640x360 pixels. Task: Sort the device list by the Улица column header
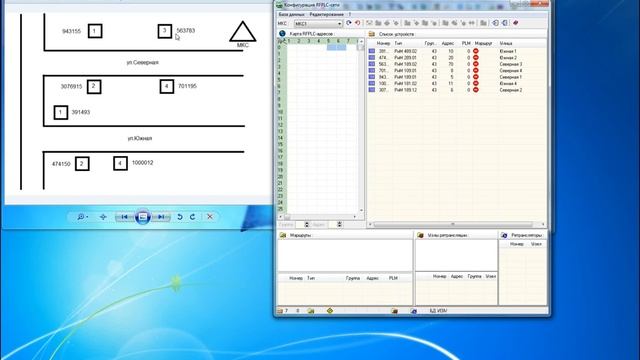point(506,43)
